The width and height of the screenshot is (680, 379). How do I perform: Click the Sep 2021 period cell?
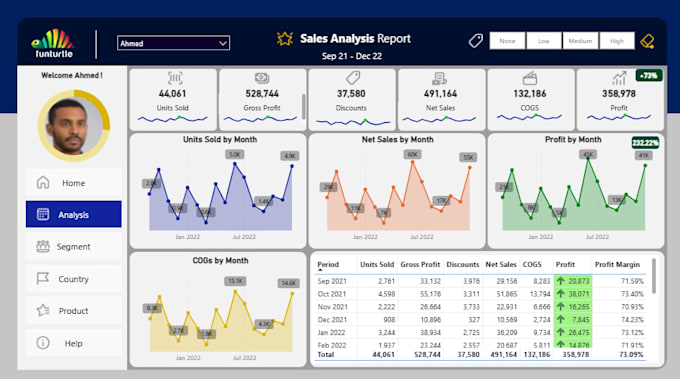coord(332,281)
